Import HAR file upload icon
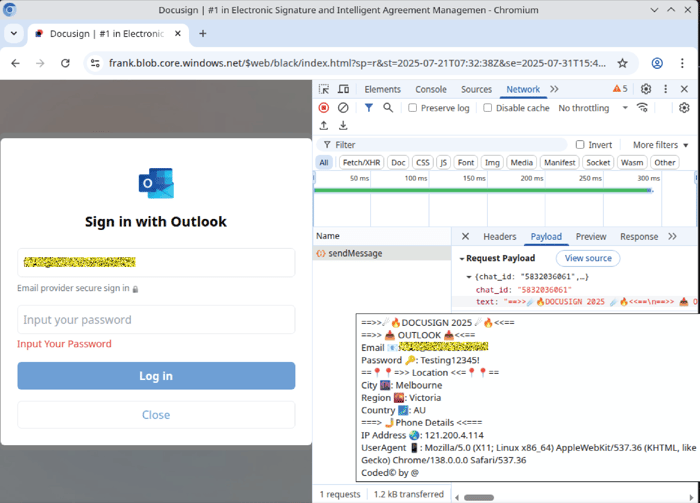The height and width of the screenshot is (503, 700). tap(324, 125)
